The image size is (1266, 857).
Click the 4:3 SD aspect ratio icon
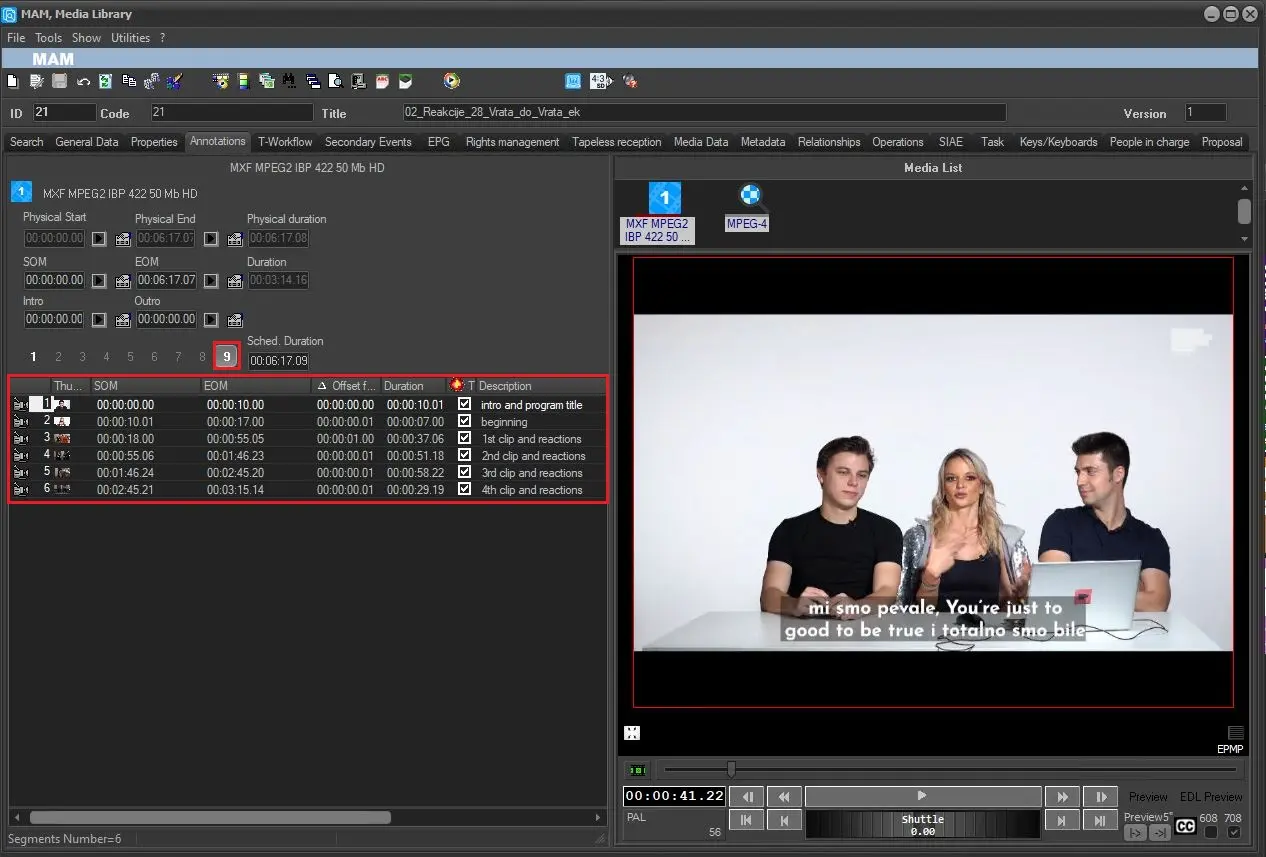[x=600, y=81]
